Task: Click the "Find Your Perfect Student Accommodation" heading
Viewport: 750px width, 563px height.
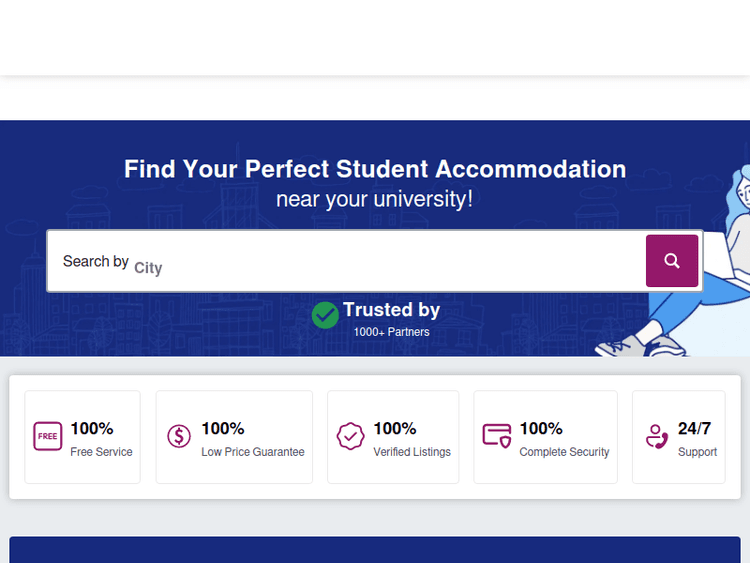Action: (x=375, y=169)
